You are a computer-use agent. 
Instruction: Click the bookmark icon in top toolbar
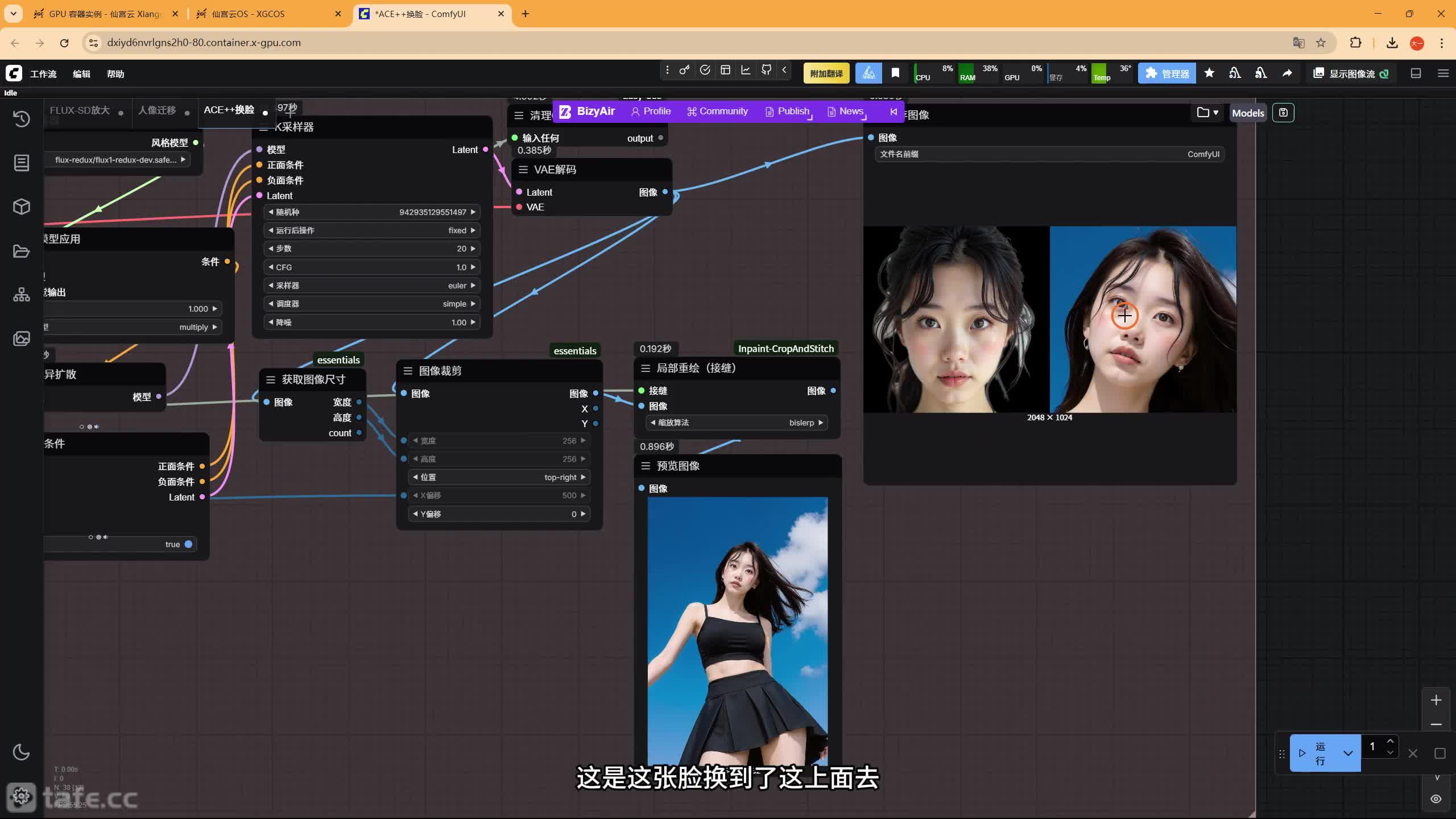click(x=895, y=73)
